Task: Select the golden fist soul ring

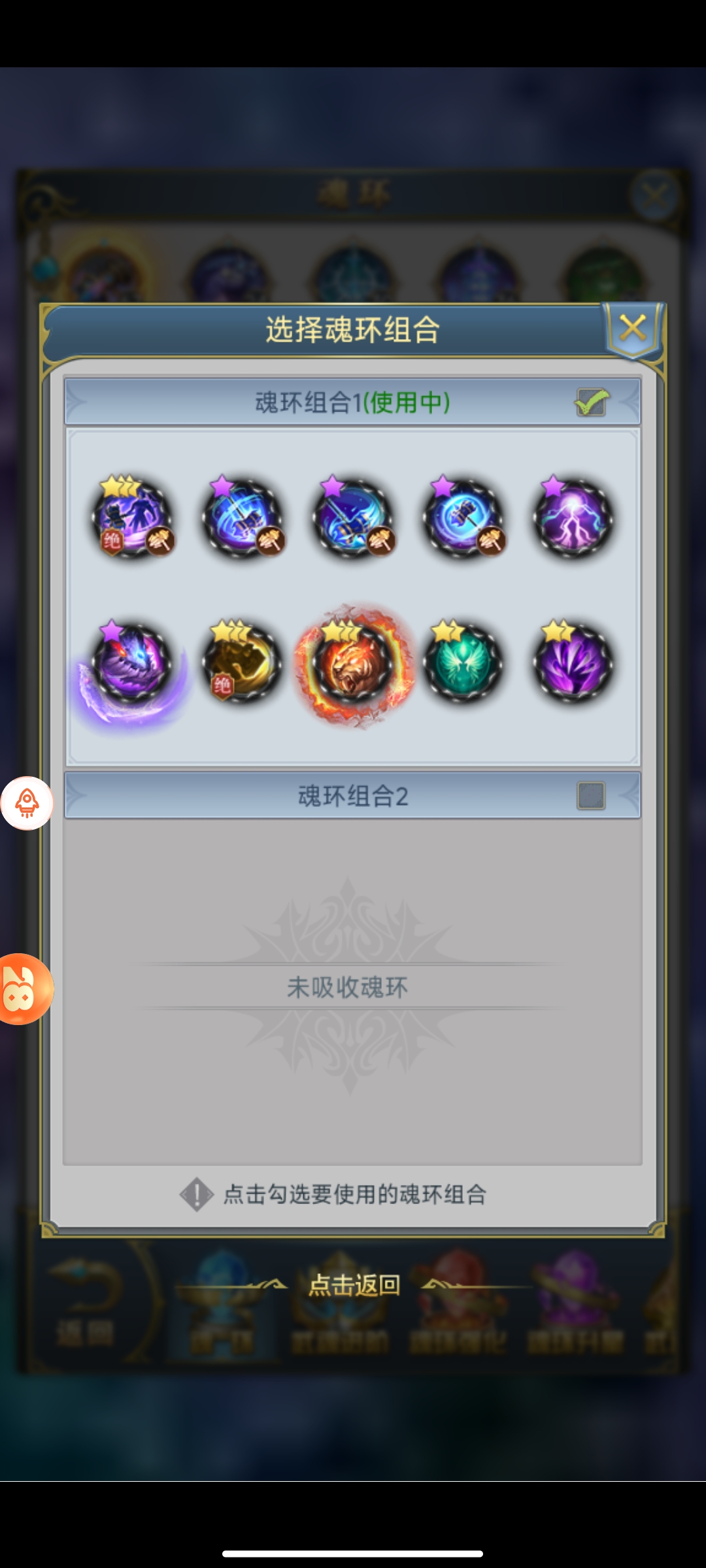Action: 242,663
